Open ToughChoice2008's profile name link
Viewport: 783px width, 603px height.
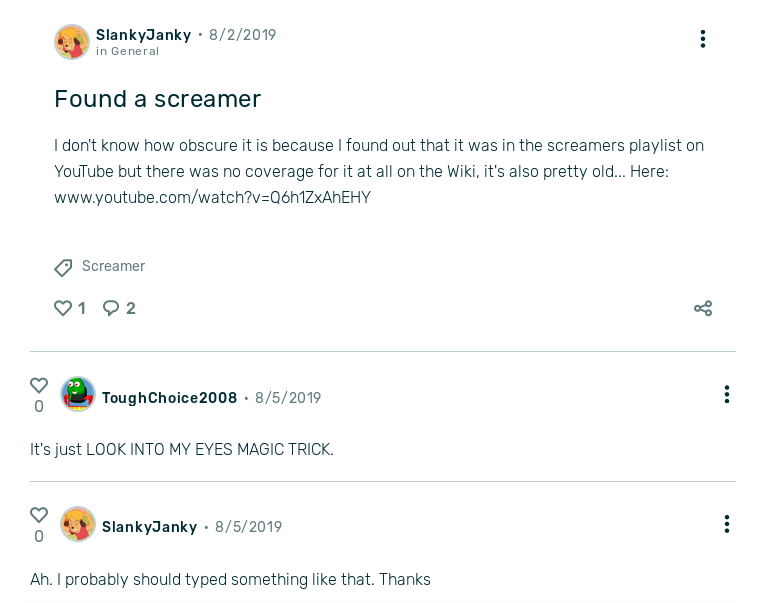pyautogui.click(x=169, y=398)
